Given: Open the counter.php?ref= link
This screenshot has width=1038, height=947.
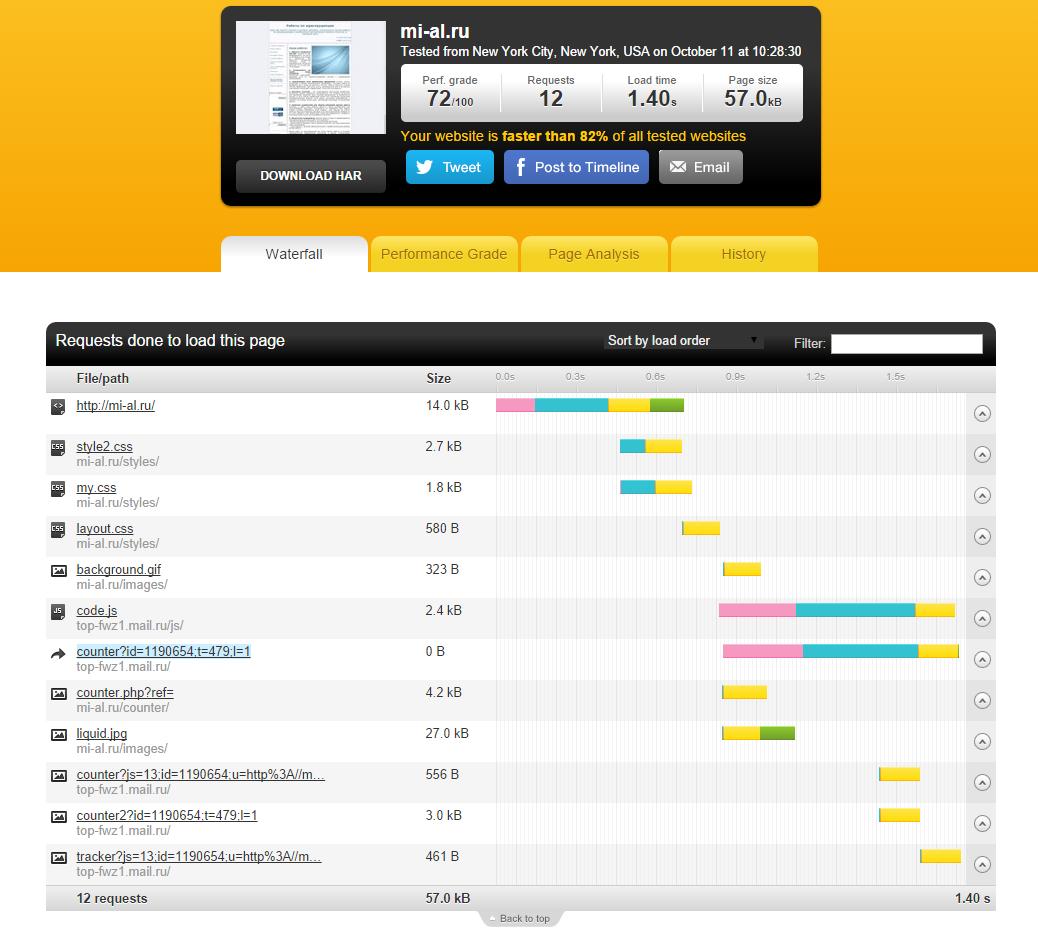Looking at the screenshot, I should point(125,693).
